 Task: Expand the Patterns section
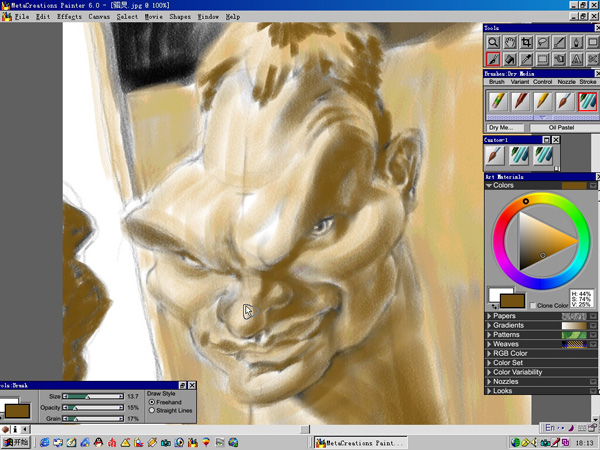(x=489, y=335)
